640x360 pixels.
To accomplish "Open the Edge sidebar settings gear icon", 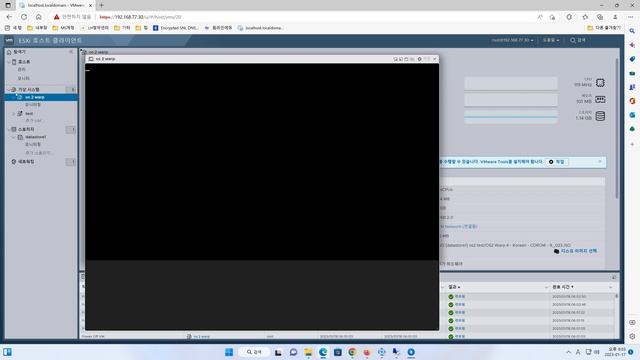I will (x=632, y=336).
